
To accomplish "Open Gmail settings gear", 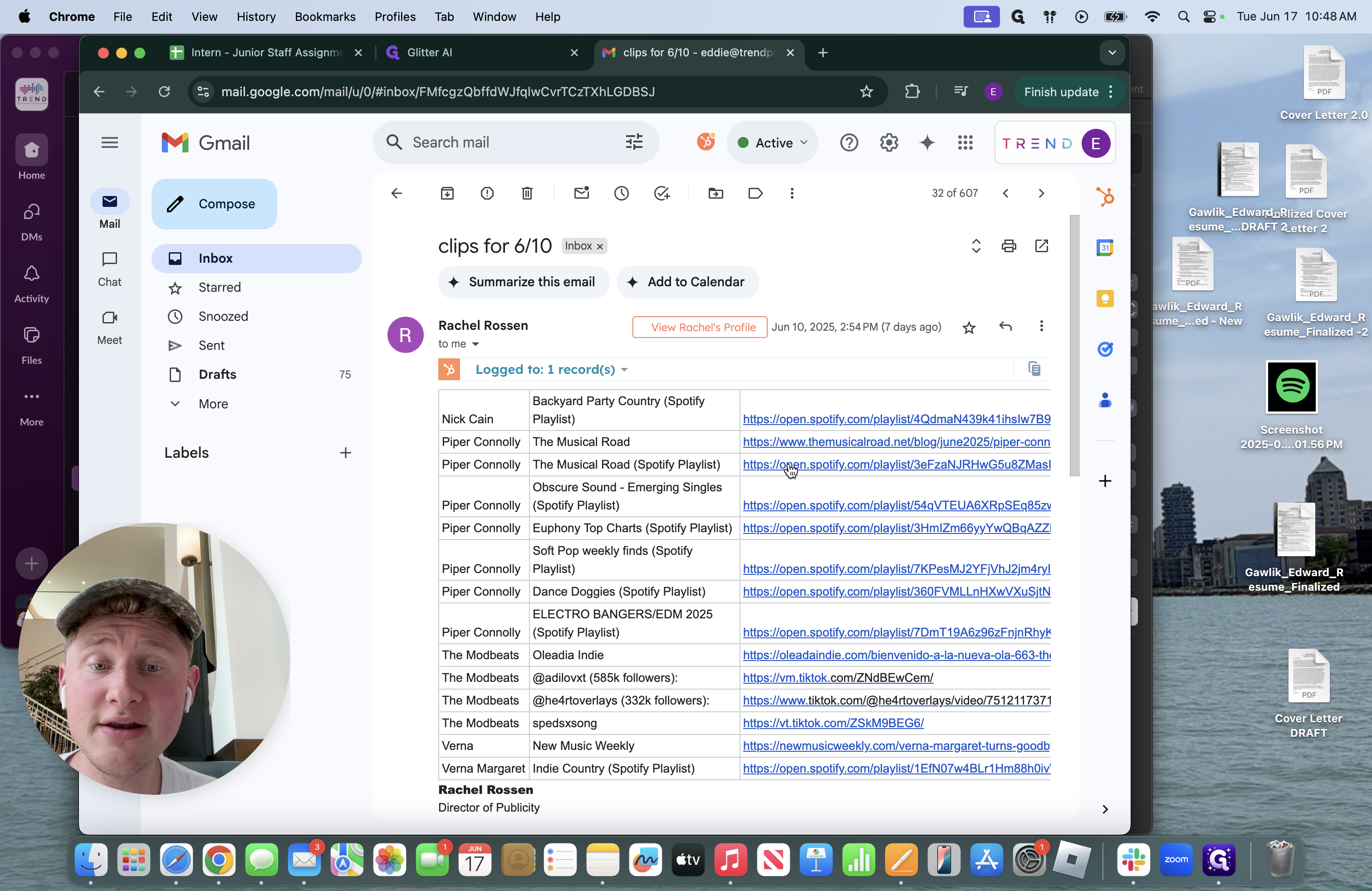I will tap(889, 142).
